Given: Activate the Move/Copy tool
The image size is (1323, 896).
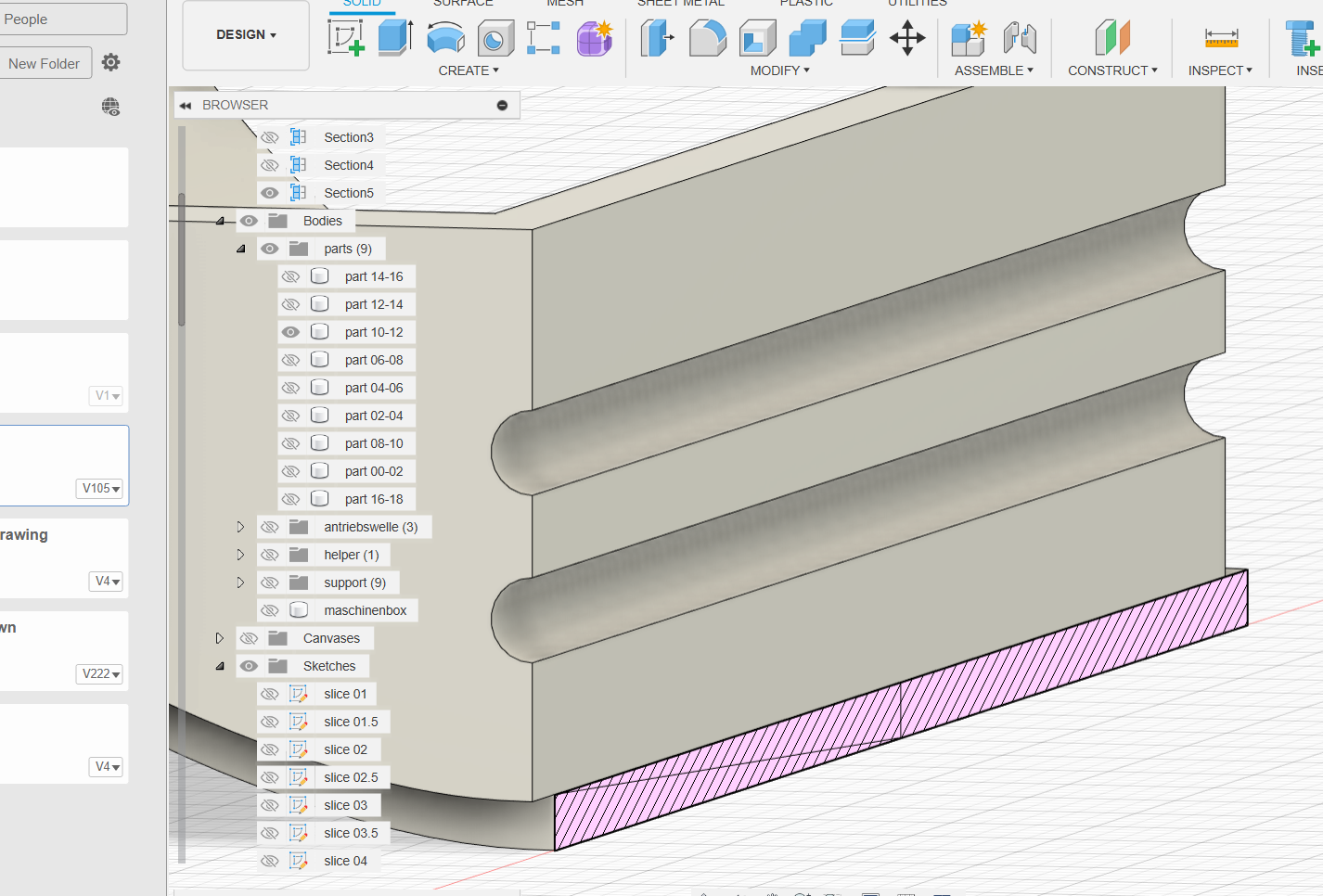Looking at the screenshot, I should 906,38.
